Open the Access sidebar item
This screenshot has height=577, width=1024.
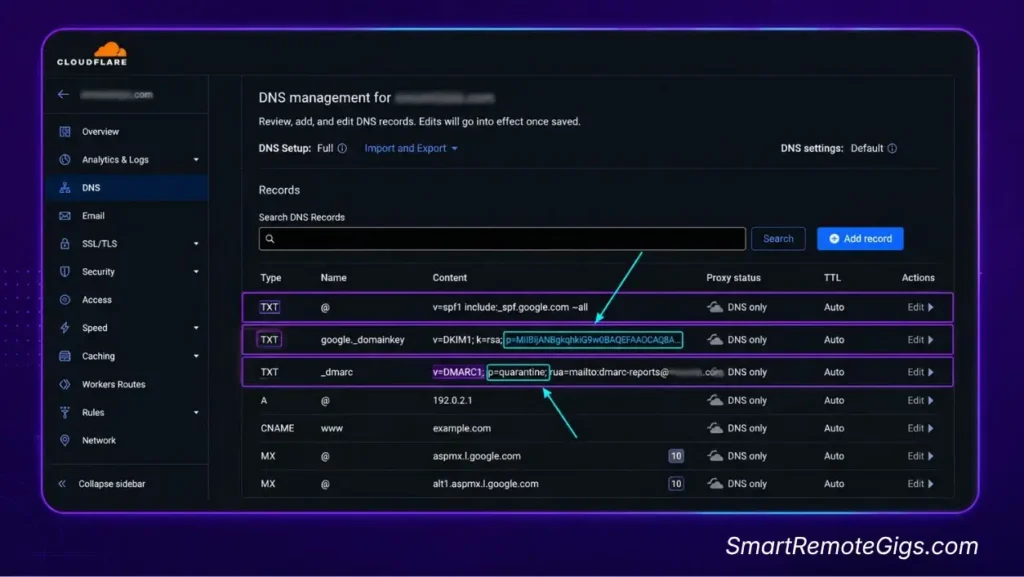point(97,300)
